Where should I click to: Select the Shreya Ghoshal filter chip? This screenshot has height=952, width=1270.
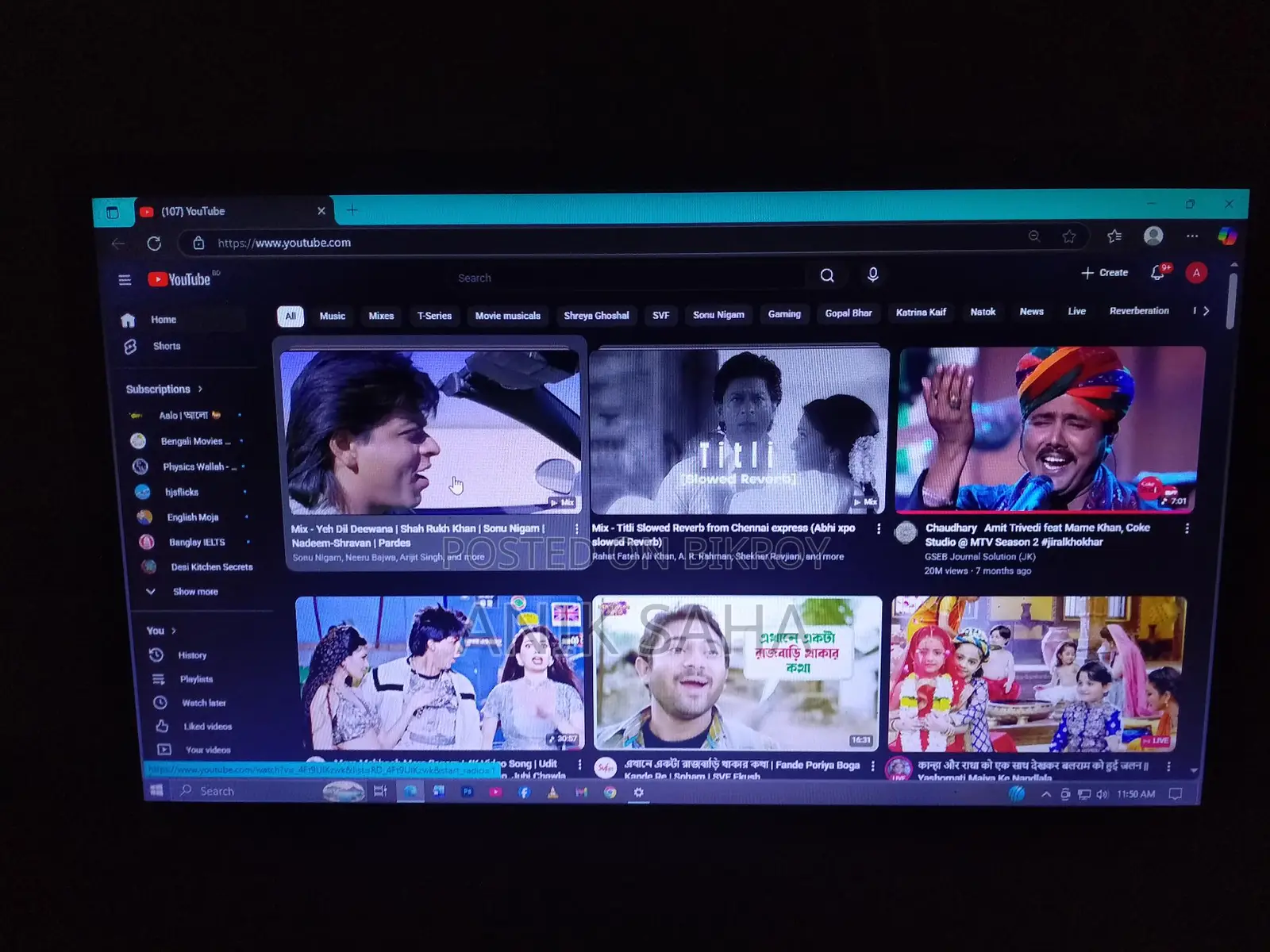tap(596, 316)
